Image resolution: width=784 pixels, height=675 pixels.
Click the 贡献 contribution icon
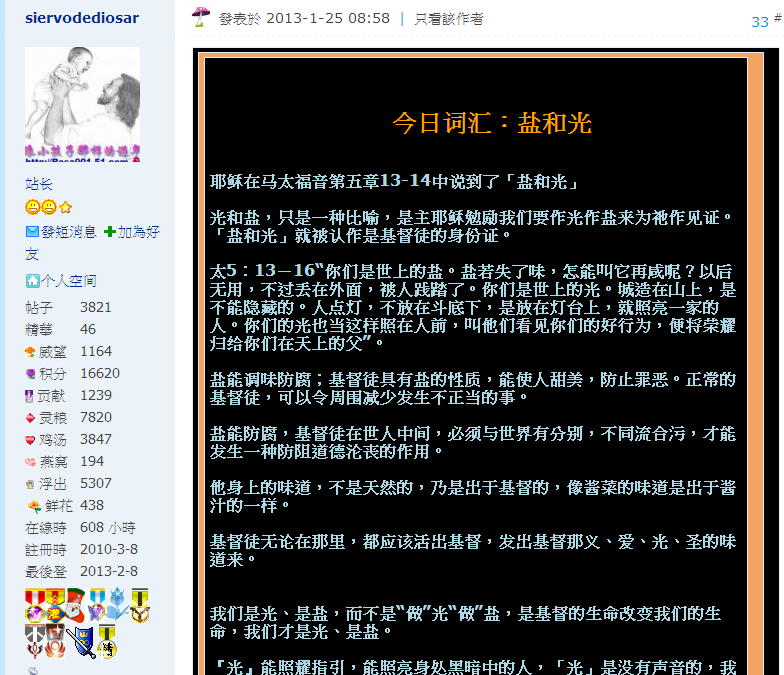pyautogui.click(x=30, y=396)
